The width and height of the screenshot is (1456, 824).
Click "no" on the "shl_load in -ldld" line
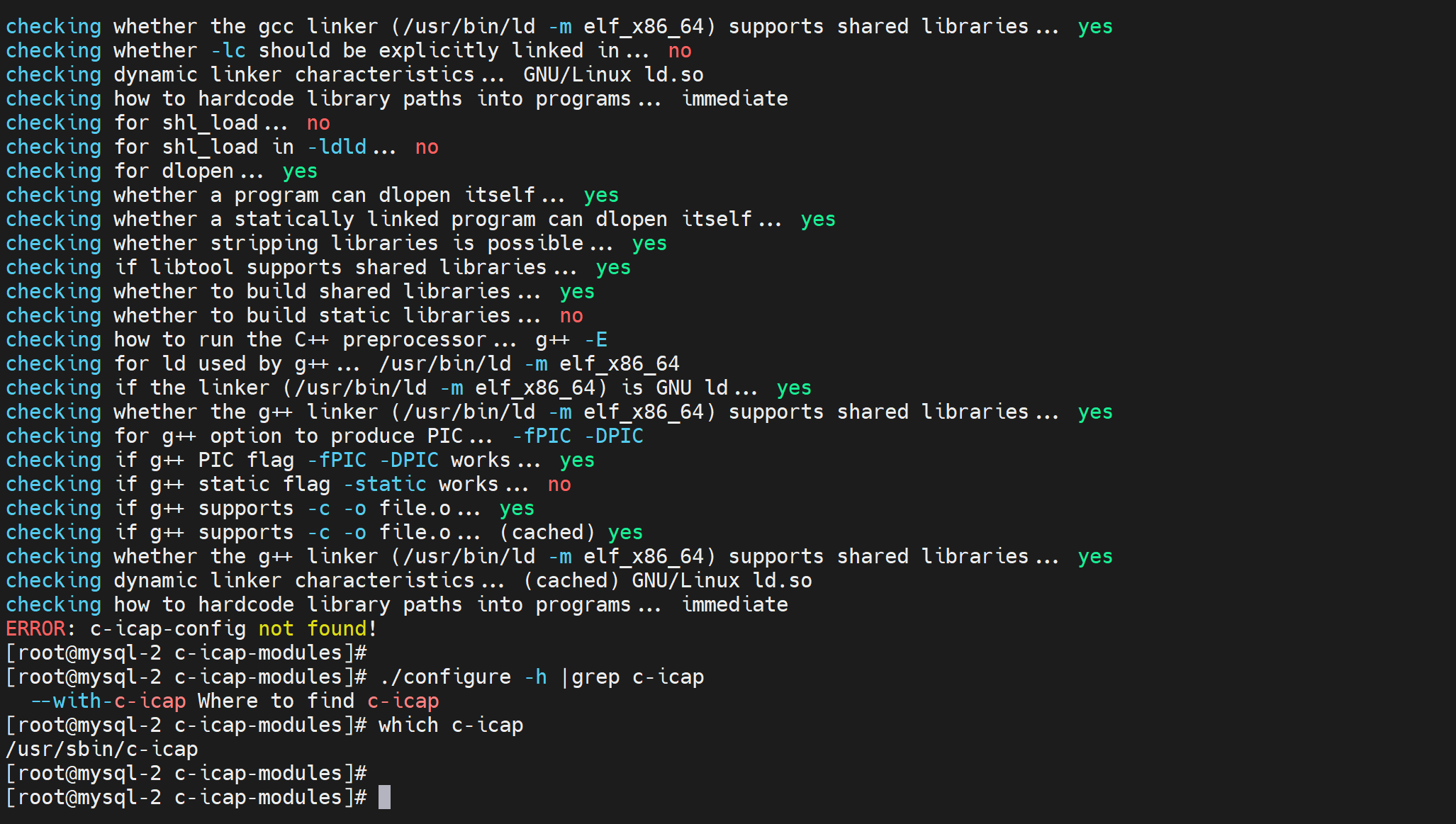click(427, 147)
